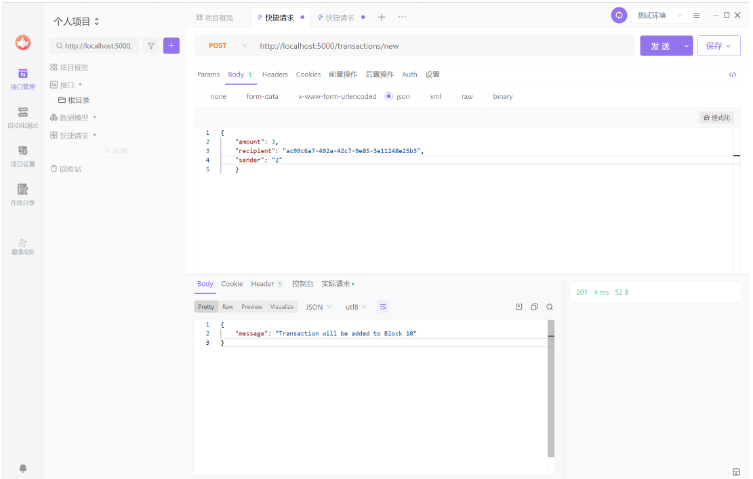Click the 格式化 format button
753x479 pixels.
point(717,118)
